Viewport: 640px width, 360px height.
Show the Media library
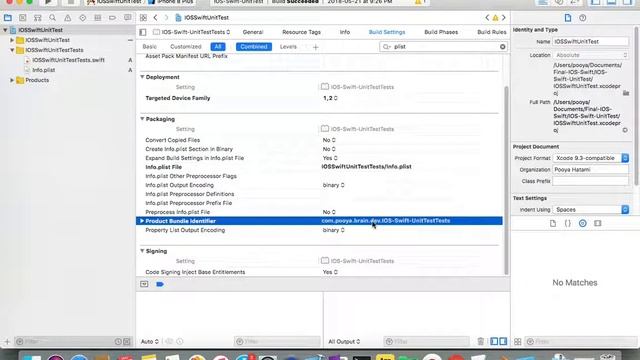(598, 224)
